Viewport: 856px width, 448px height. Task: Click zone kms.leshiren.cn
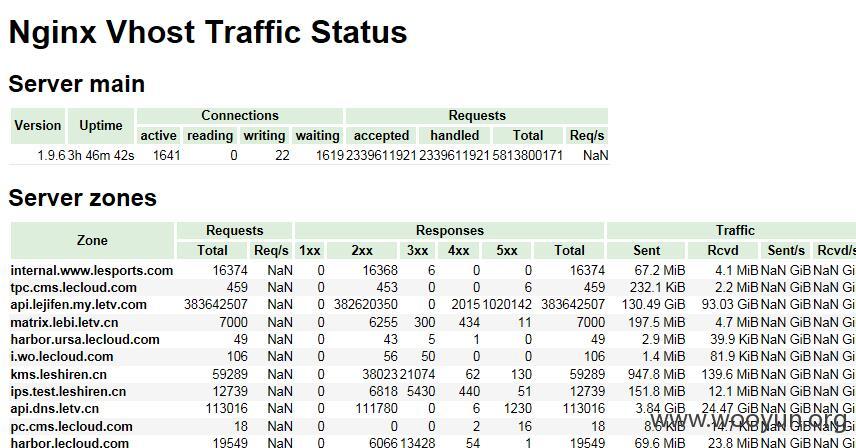pos(58,375)
